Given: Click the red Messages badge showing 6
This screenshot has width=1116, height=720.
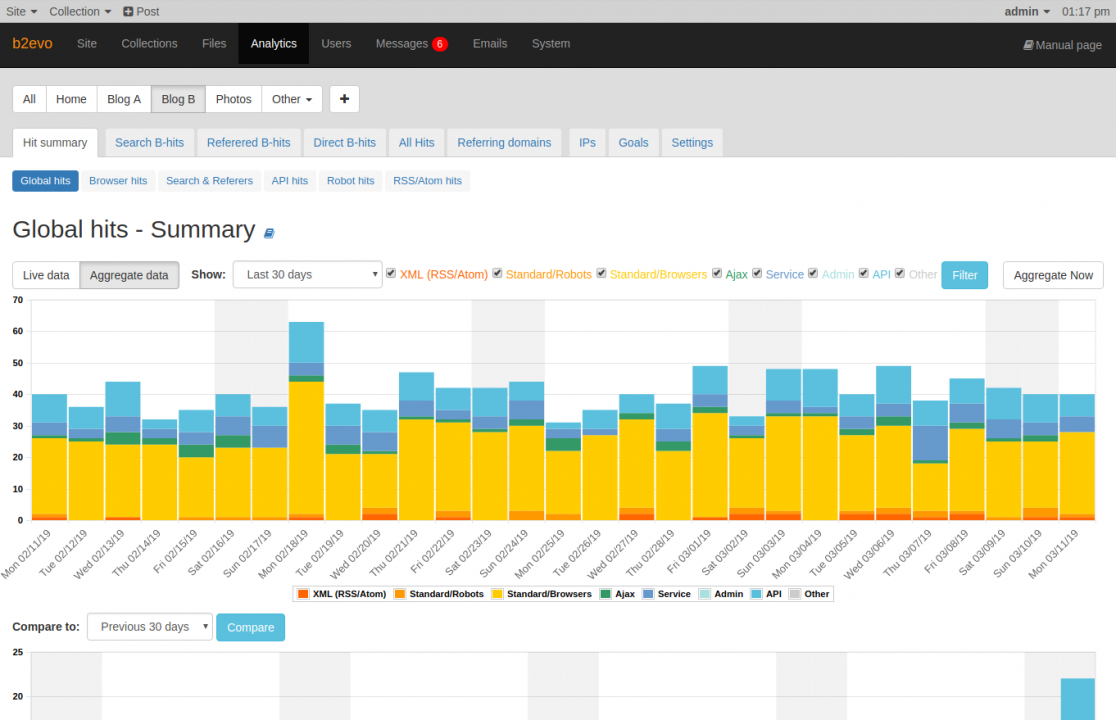Looking at the screenshot, I should coord(440,44).
